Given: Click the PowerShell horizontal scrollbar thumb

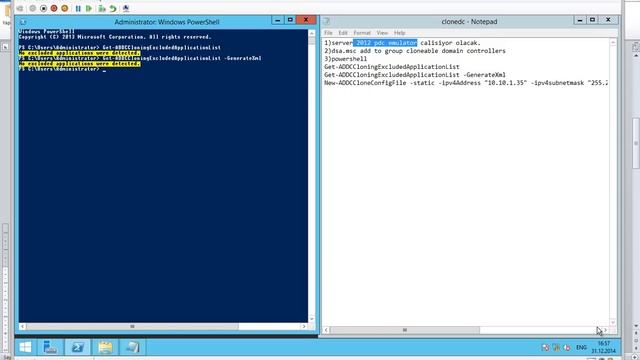Looking at the screenshot, I should coord(132,327).
